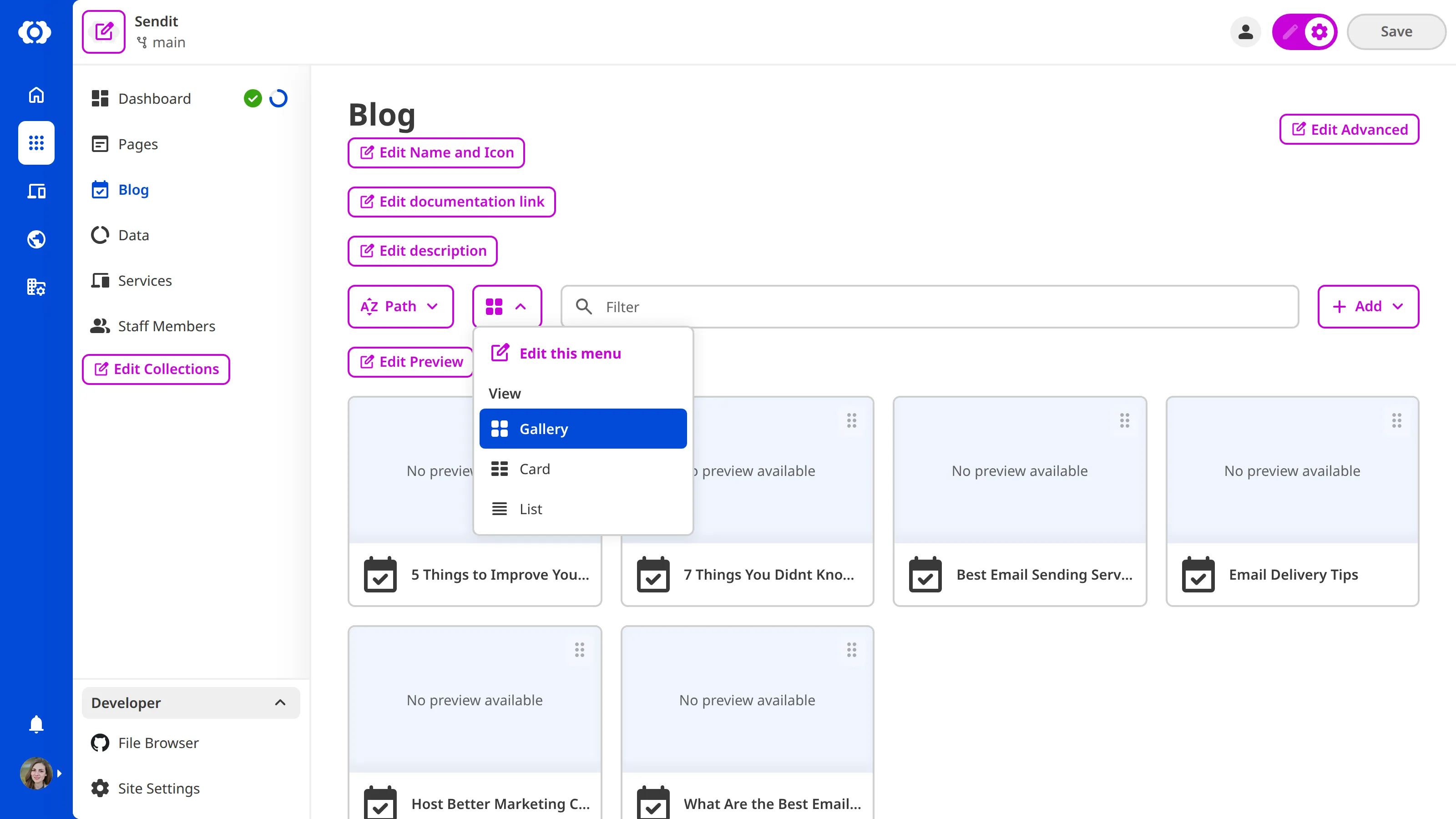Click the Blog calendar icon in sidebar

100,190
